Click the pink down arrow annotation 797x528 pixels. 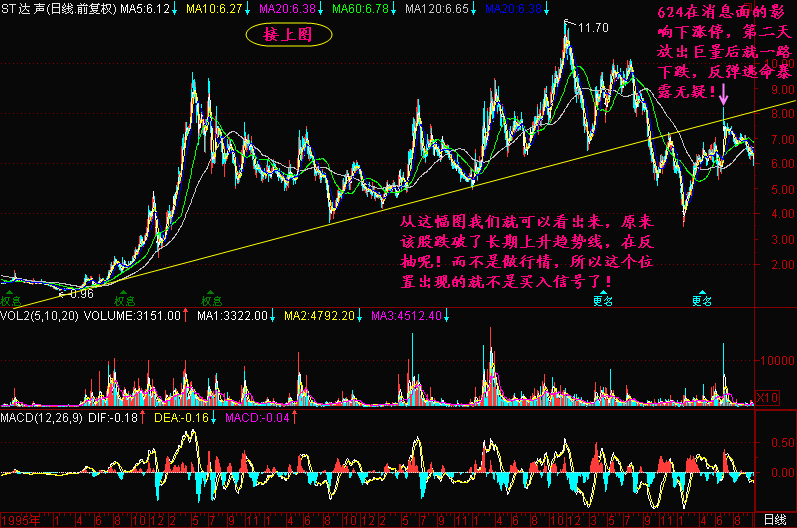(724, 95)
